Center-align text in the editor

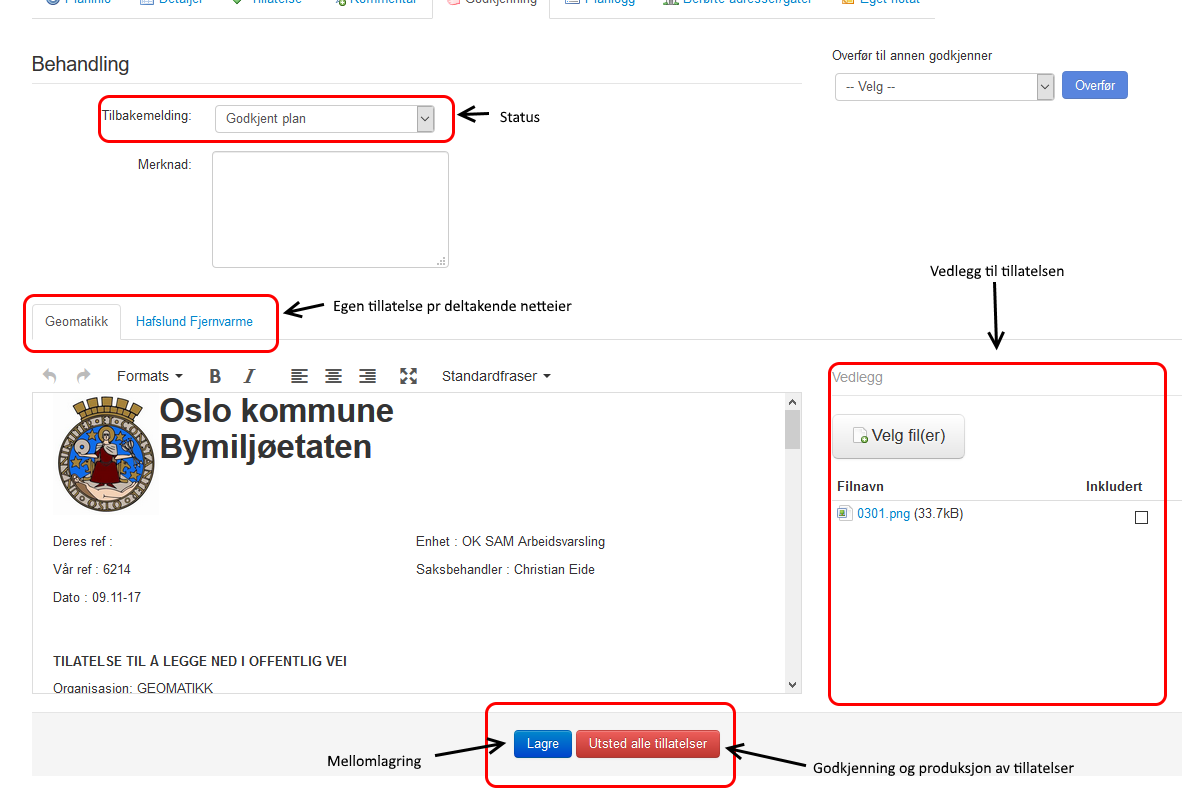pos(333,375)
